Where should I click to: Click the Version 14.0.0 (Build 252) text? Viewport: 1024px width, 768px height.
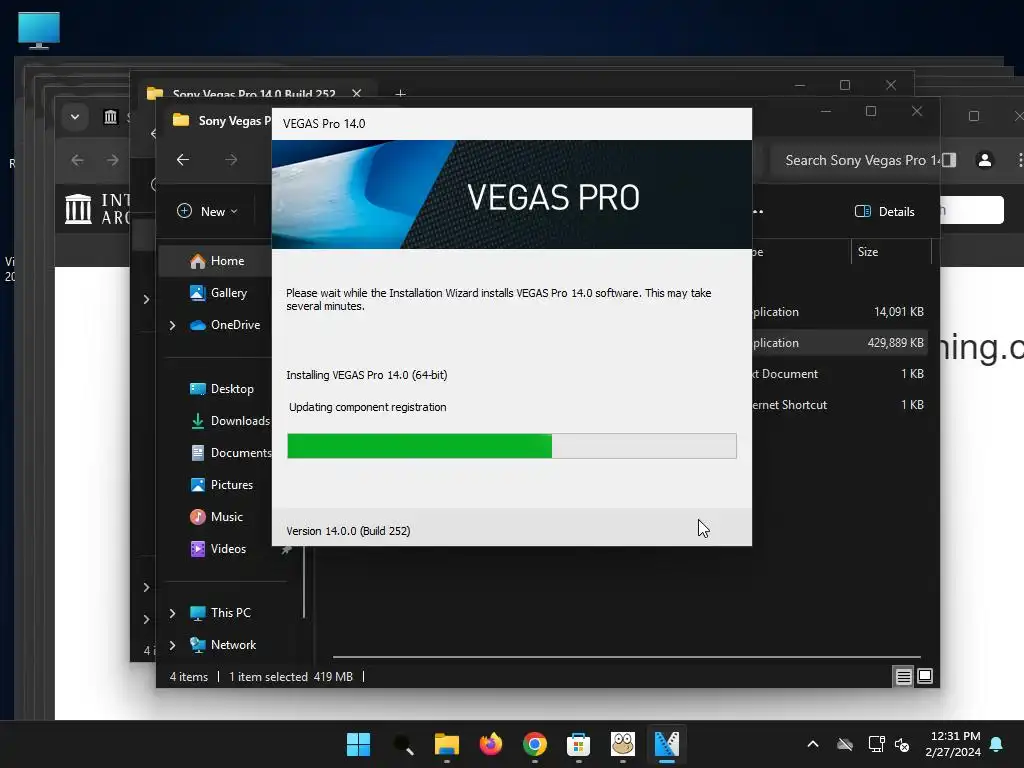tap(348, 531)
